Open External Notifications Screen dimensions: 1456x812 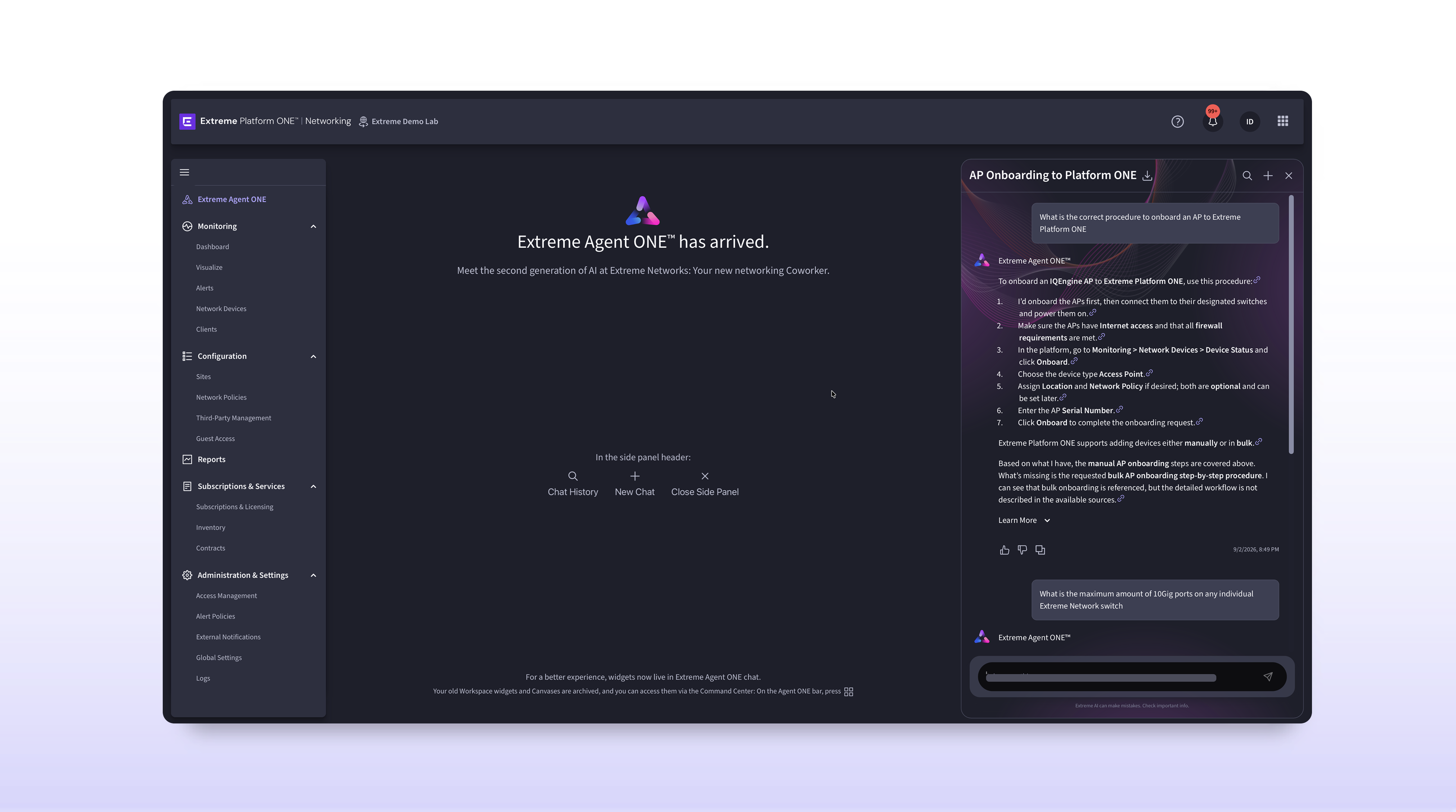coord(228,637)
